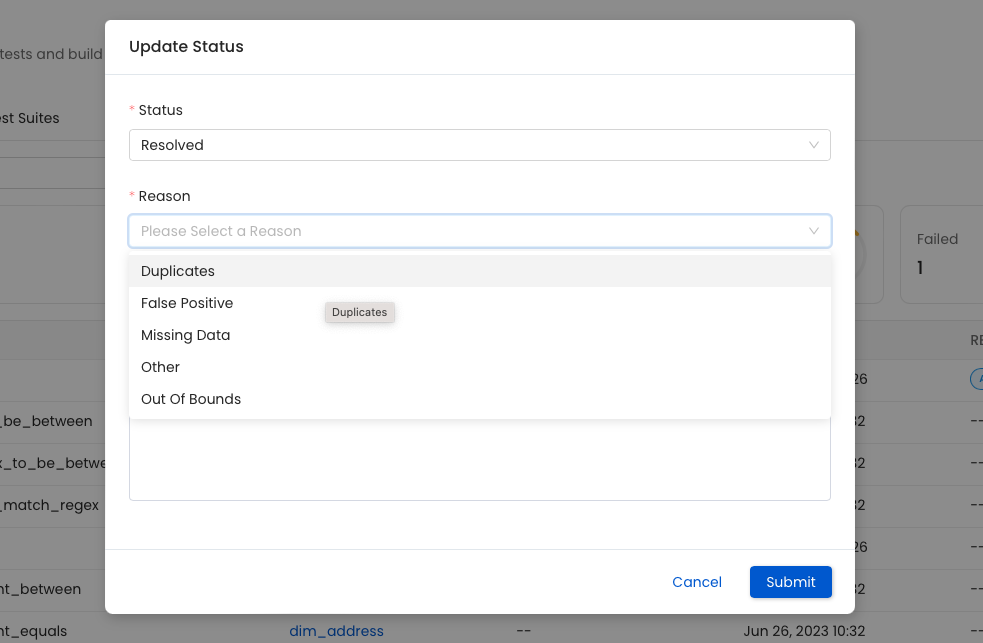Select the Test Suites heading tab
Image resolution: width=983 pixels, height=643 pixels.
click(30, 118)
